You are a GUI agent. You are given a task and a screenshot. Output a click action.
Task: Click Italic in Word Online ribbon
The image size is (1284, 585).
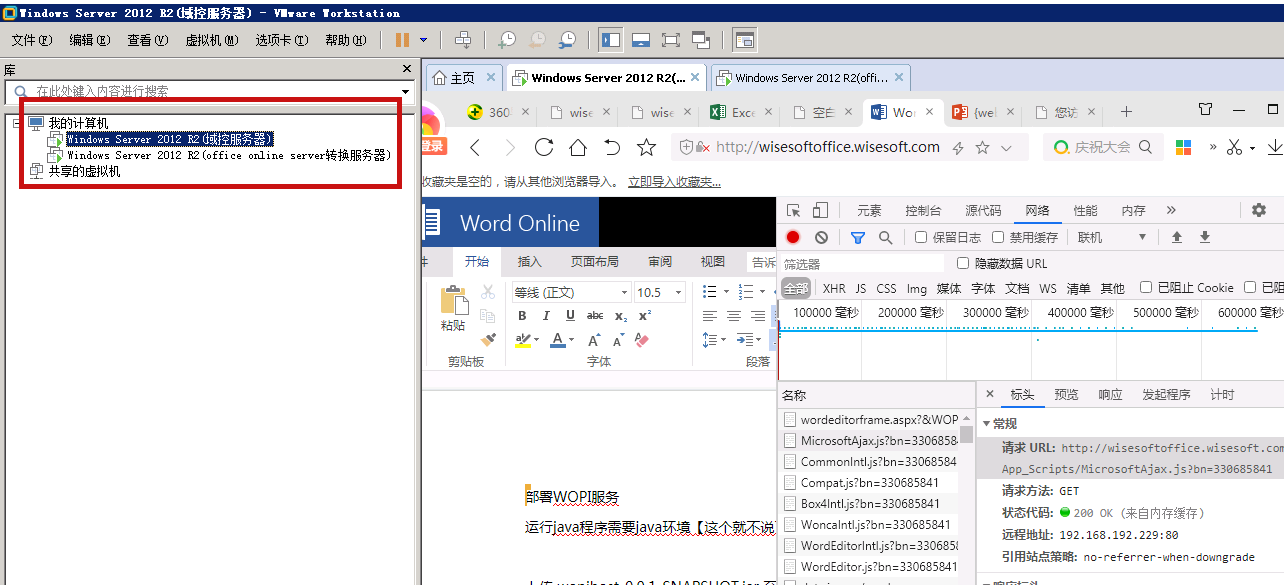546,316
